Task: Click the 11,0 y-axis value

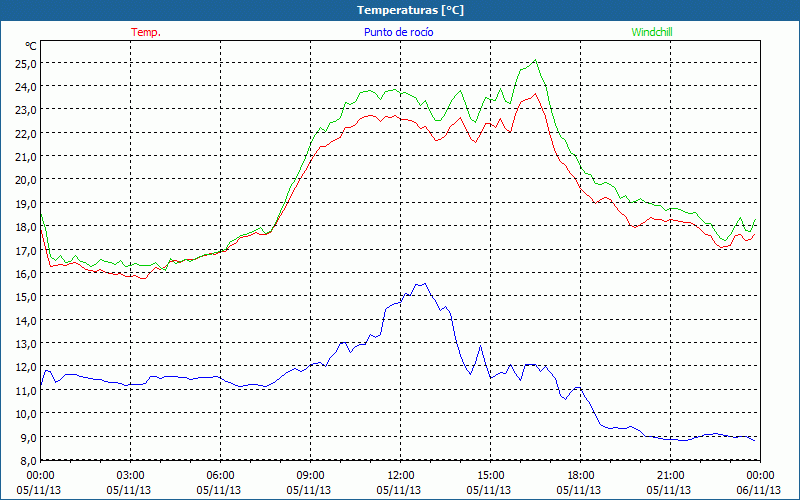Action: pyautogui.click(x=27, y=390)
